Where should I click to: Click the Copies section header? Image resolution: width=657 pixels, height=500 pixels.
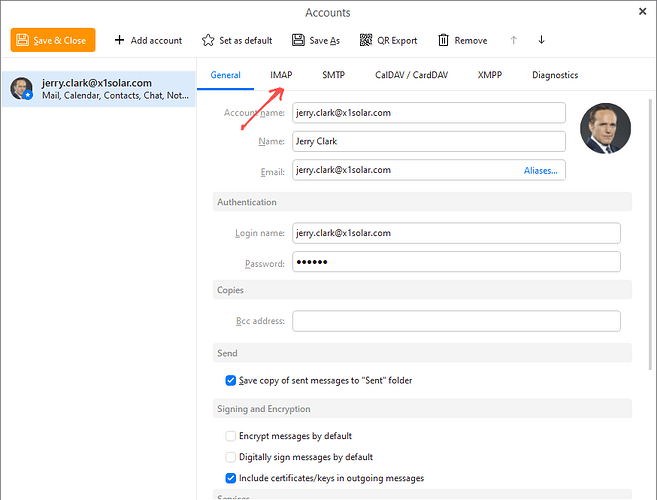(x=422, y=290)
